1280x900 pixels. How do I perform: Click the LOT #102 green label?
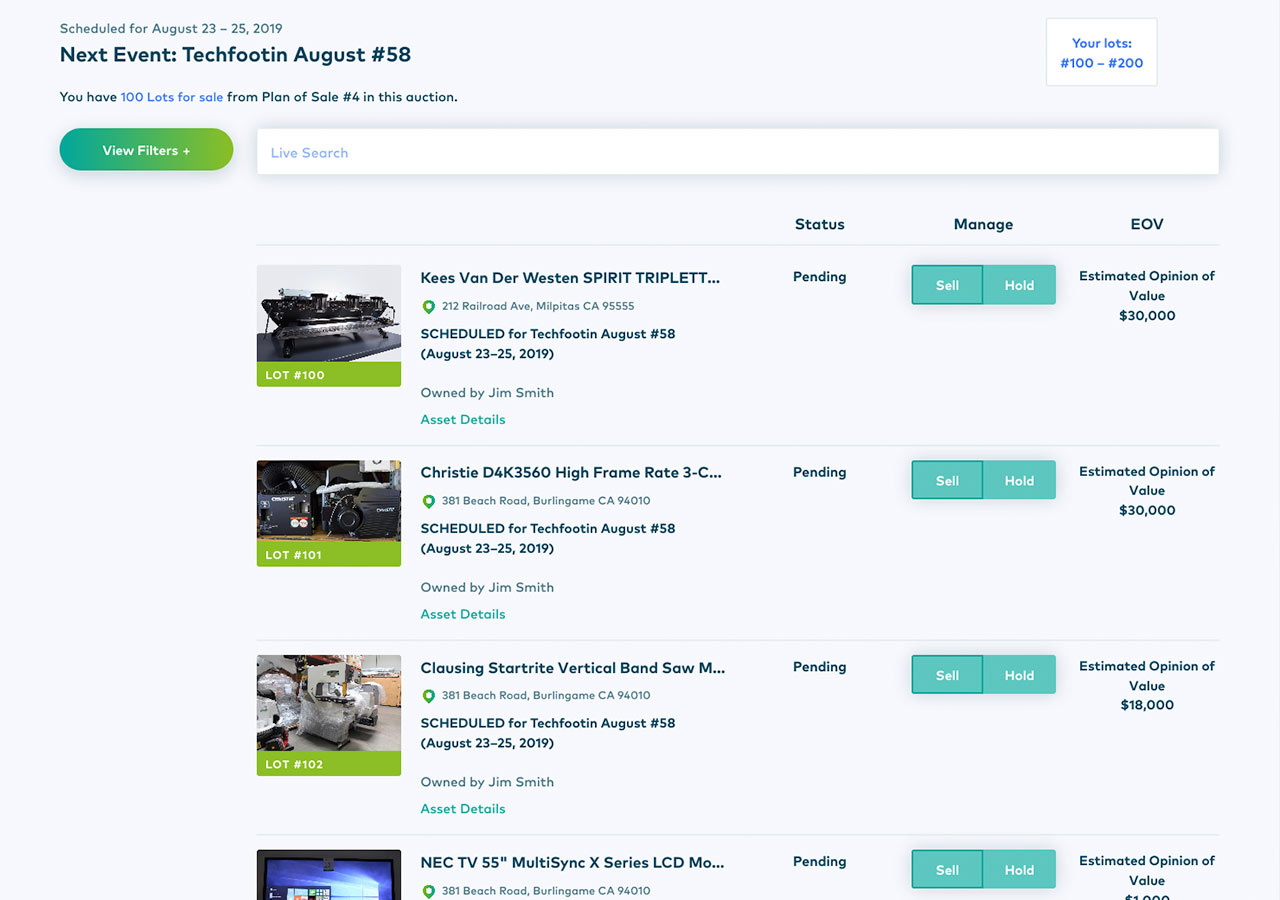tap(329, 764)
